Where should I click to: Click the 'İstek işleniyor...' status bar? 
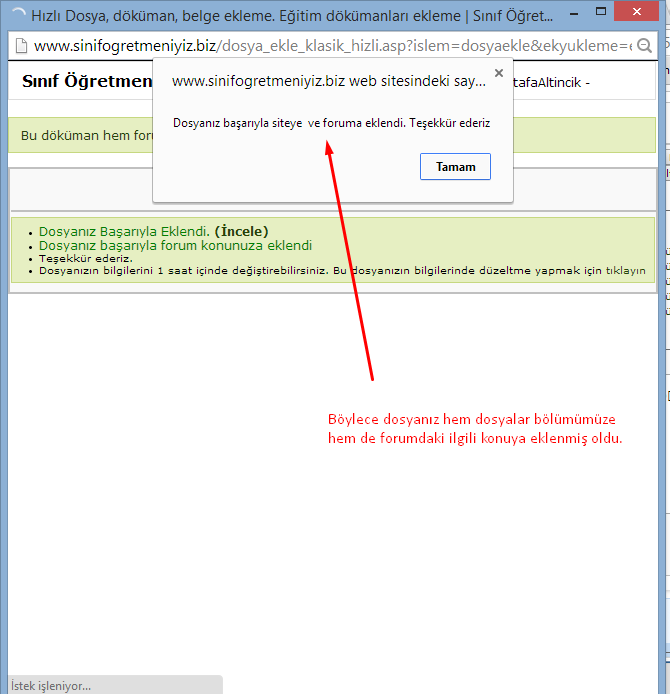pyautogui.click(x=50, y=685)
